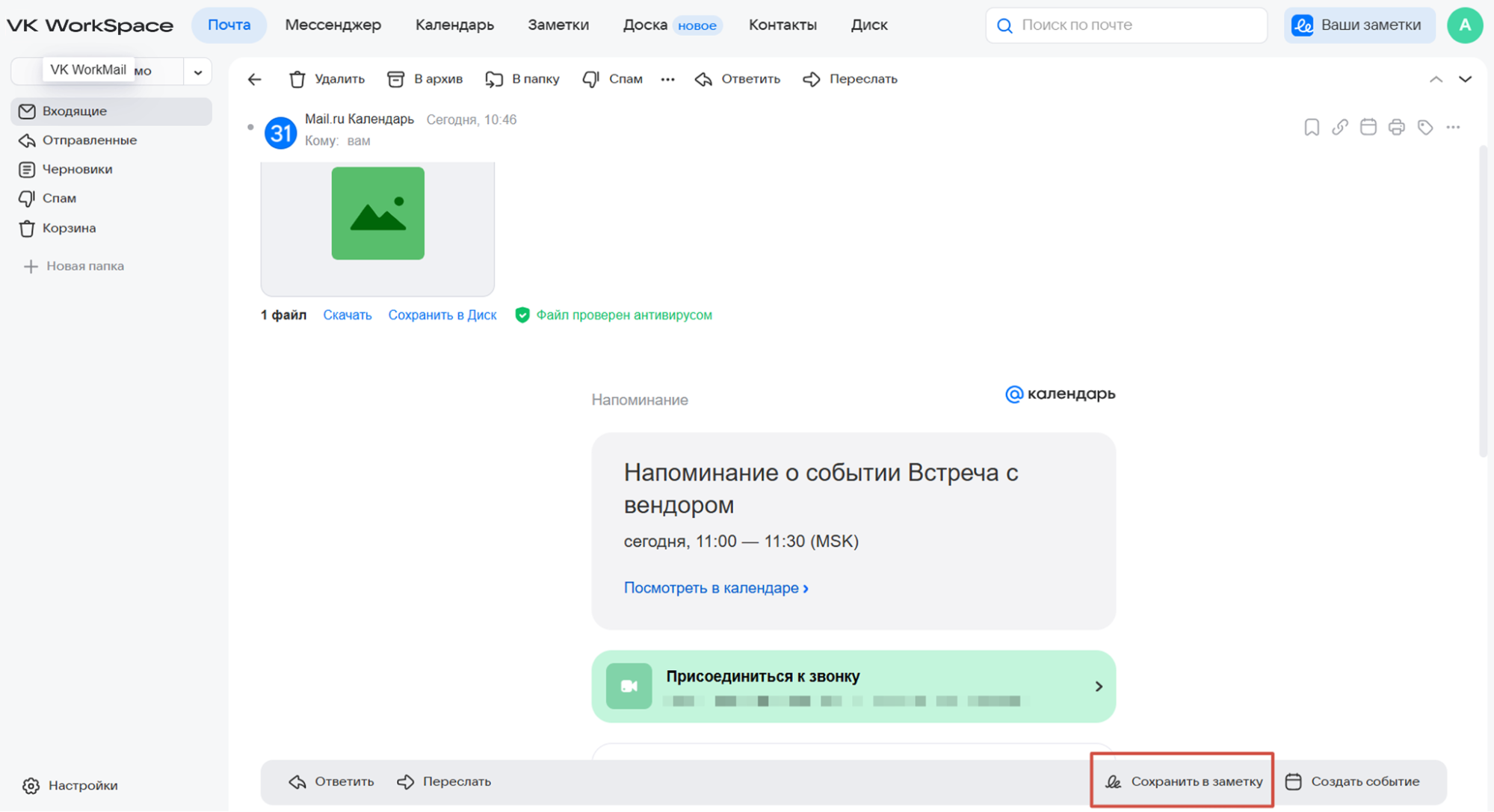This screenshot has width=1494, height=812.
Task: Open the green image attachment thumbnail
Action: tap(377, 214)
